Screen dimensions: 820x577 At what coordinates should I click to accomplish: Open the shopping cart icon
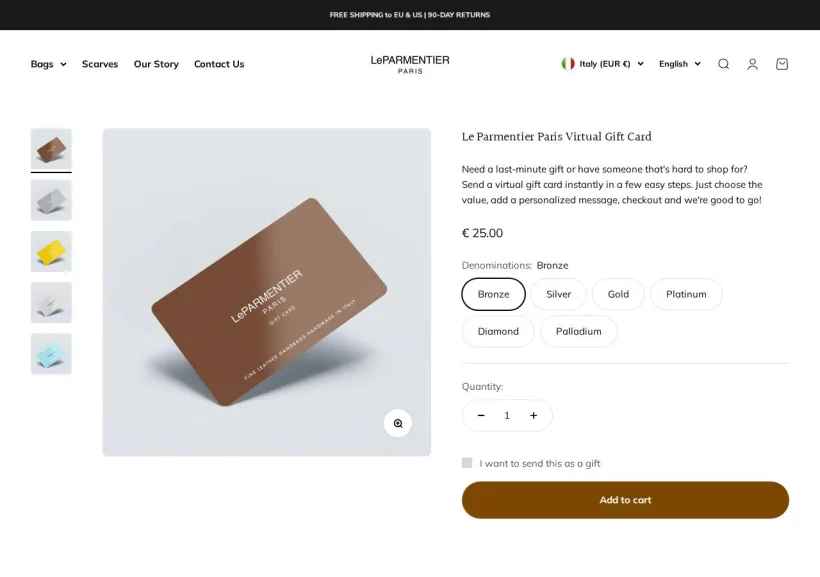[782, 64]
